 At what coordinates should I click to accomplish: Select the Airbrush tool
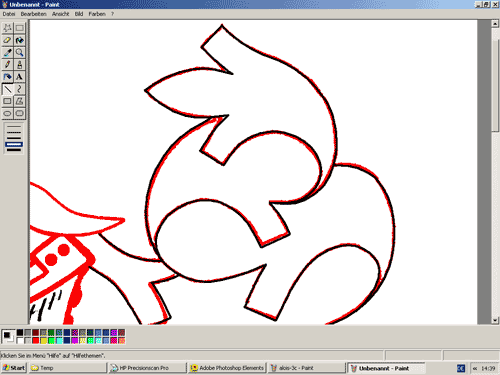[x=7, y=77]
